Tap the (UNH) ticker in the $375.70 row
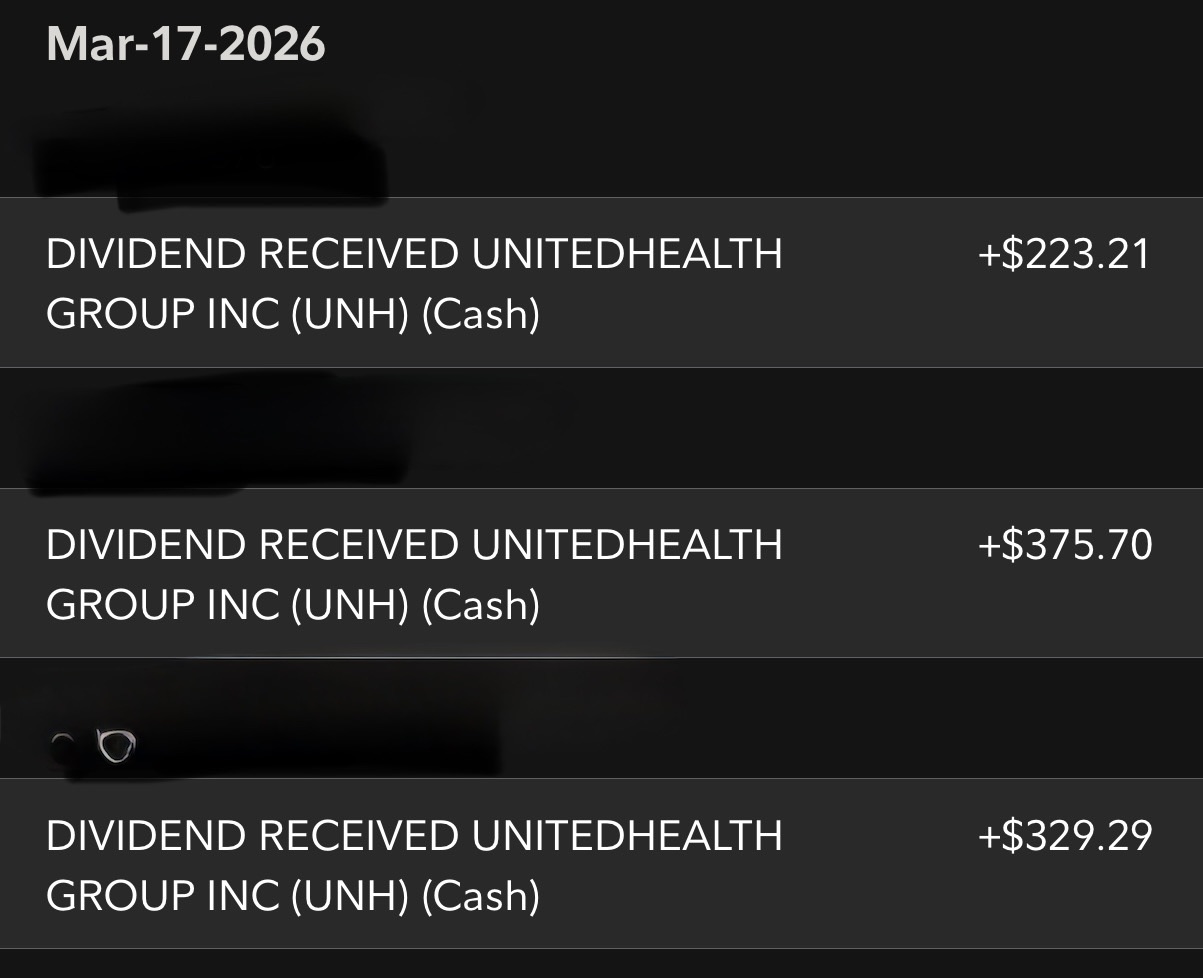 [x=350, y=605]
